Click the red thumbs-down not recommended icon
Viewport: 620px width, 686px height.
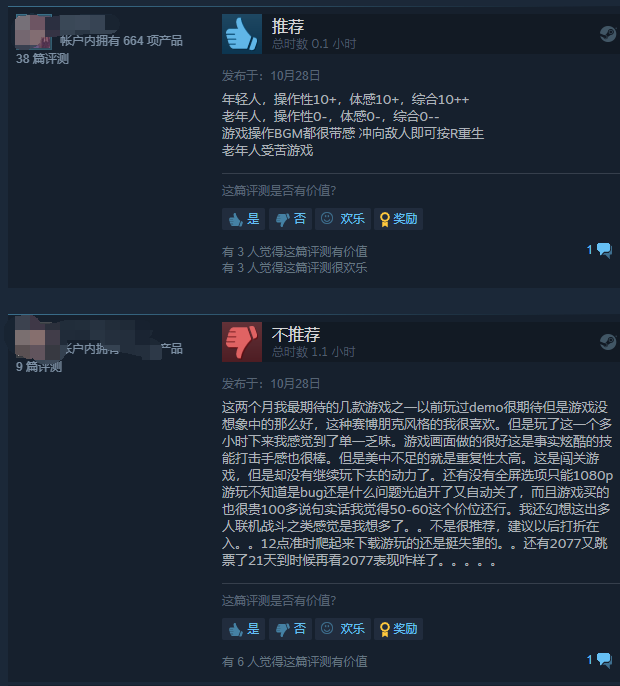pos(242,342)
